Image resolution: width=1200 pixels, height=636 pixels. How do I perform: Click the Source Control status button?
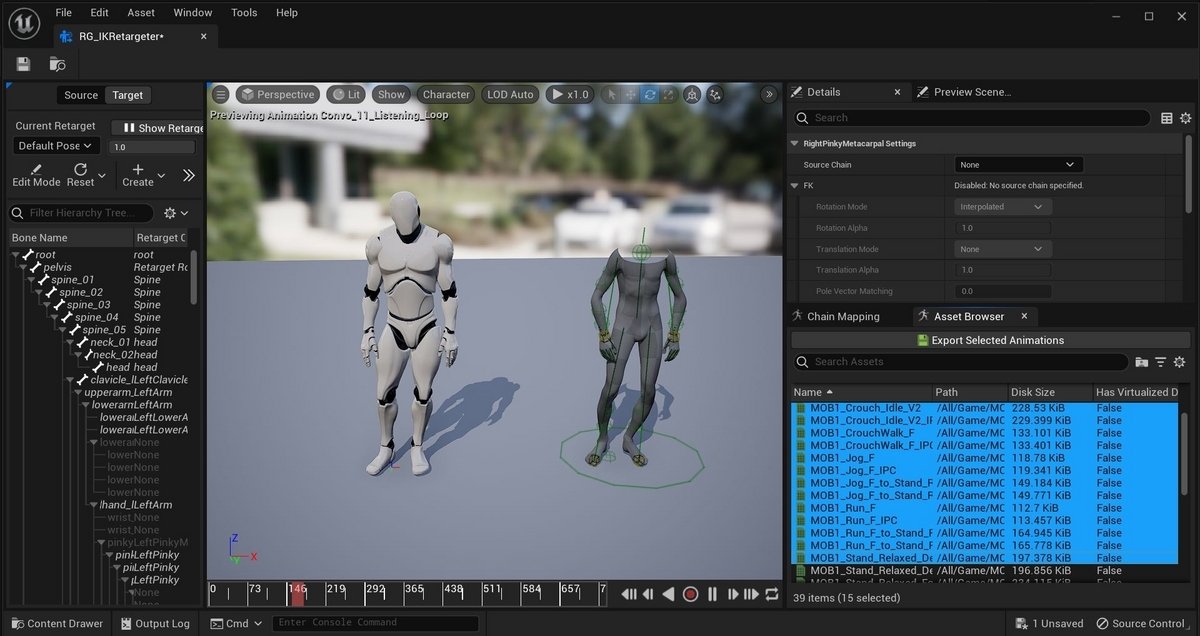pyautogui.click(x=1140, y=623)
